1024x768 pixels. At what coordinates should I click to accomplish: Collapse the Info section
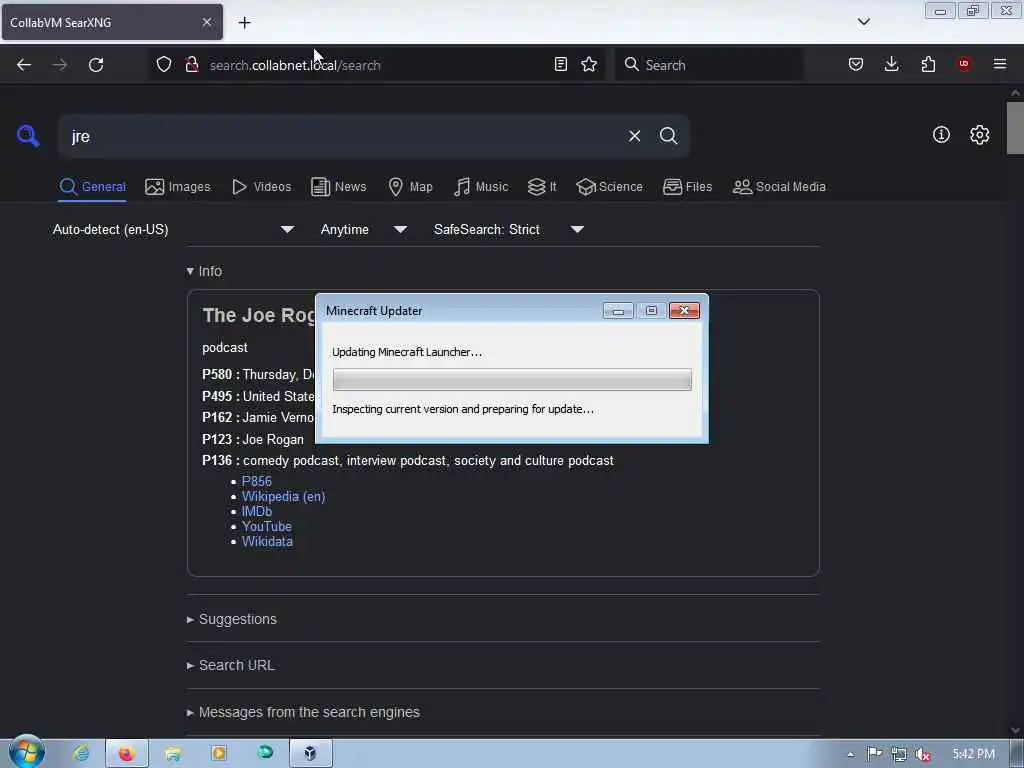pyautogui.click(x=204, y=271)
